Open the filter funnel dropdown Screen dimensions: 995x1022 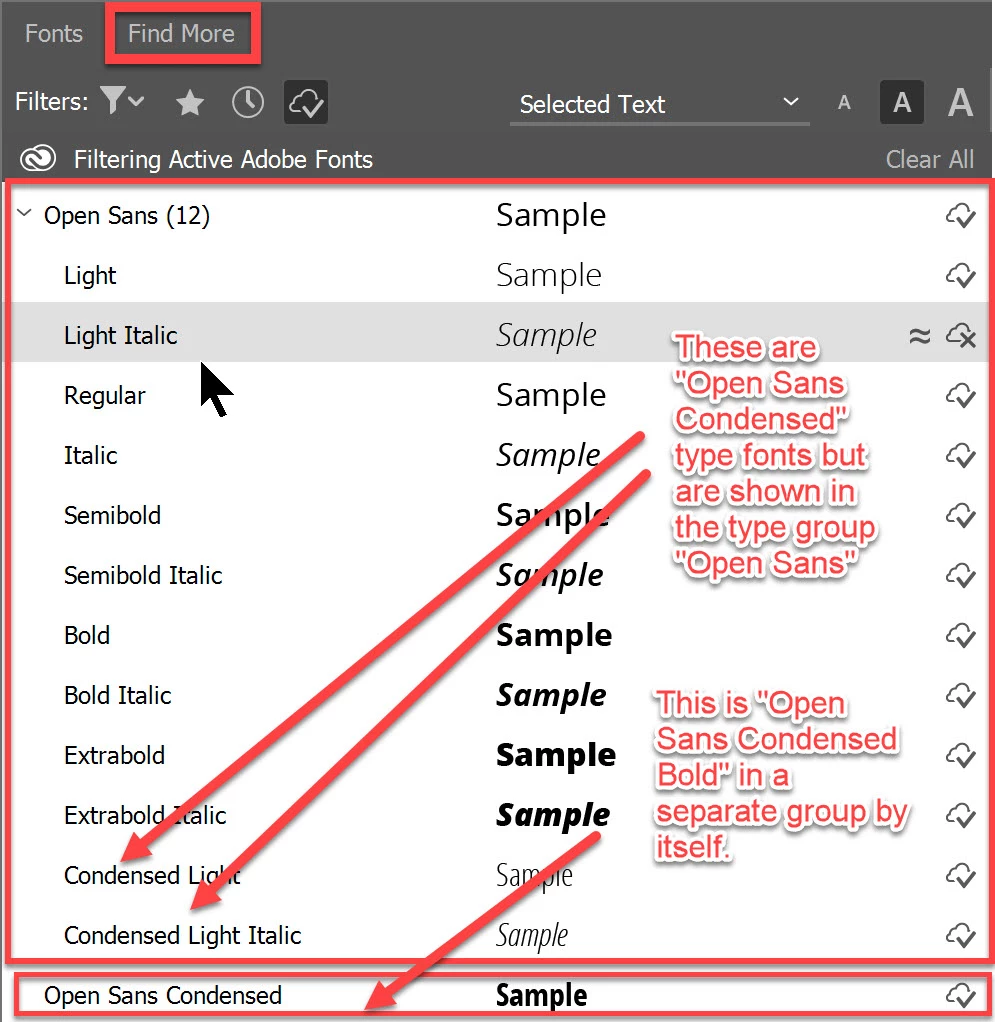pyautogui.click(x=122, y=101)
